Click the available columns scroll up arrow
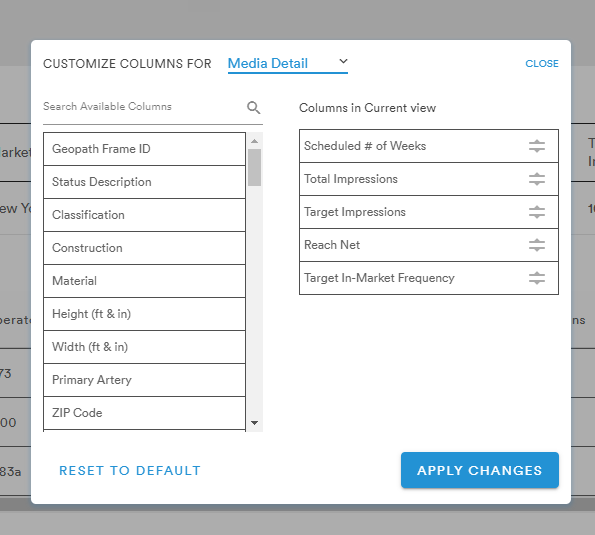The width and height of the screenshot is (595, 535). (255, 141)
